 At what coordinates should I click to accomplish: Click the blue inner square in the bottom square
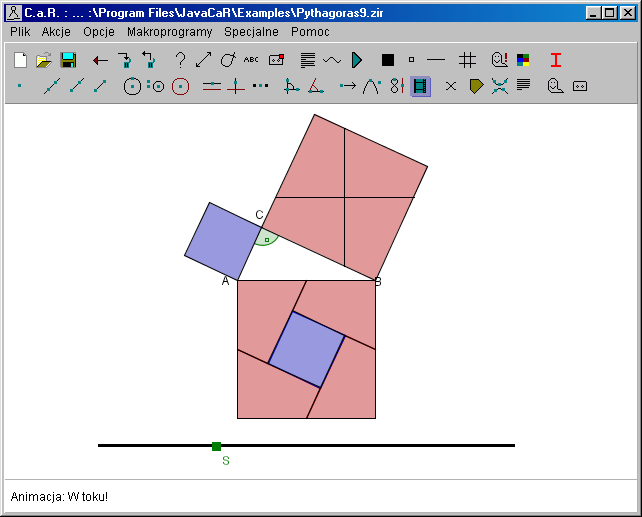click(x=306, y=349)
